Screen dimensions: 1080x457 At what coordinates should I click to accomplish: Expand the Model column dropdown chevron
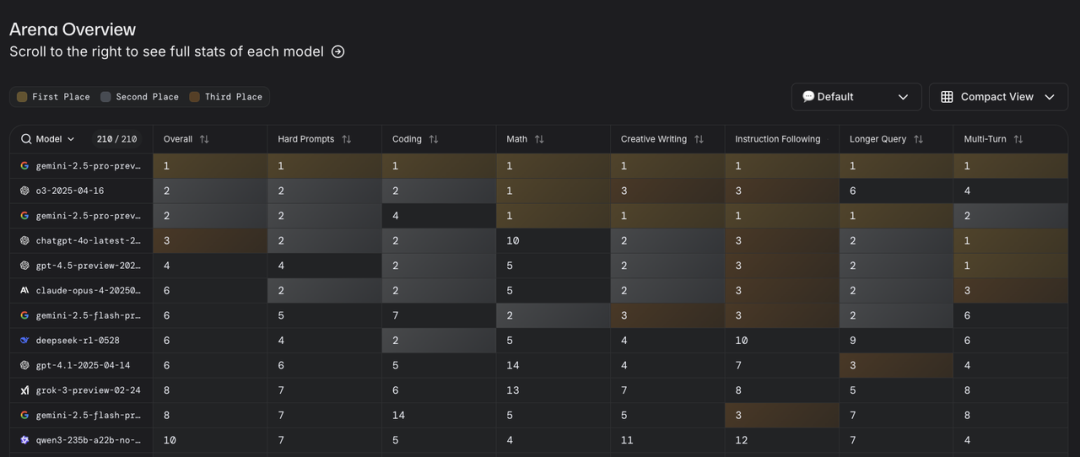[x=70, y=139]
